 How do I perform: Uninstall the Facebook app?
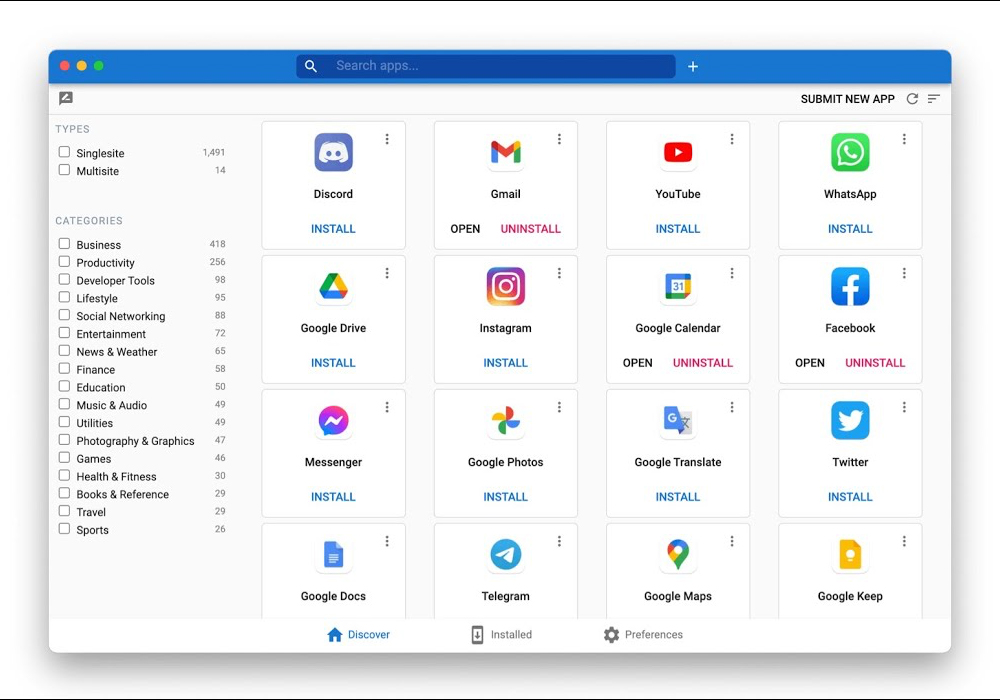874,363
